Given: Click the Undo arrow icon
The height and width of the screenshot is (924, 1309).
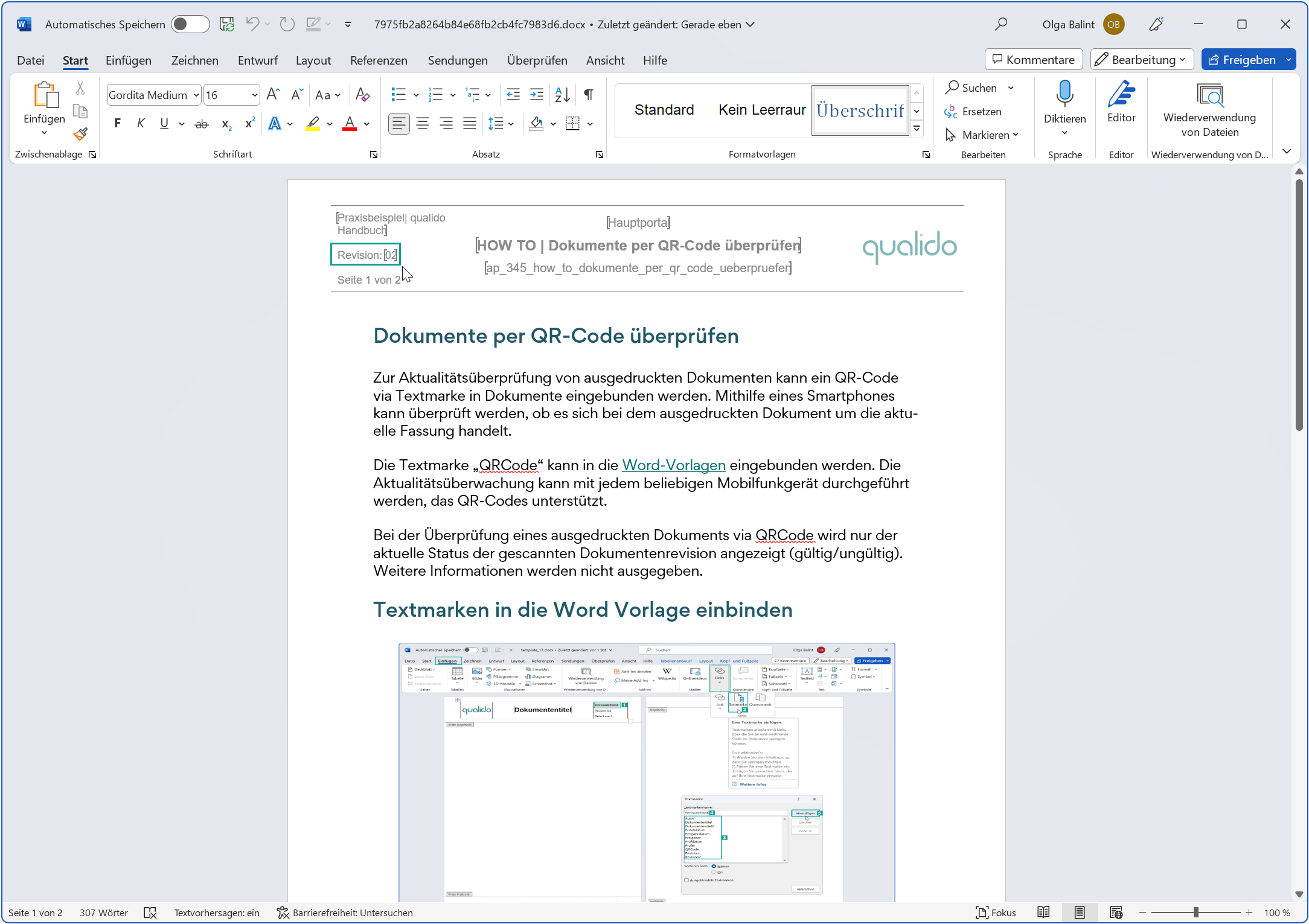Looking at the screenshot, I should (252, 24).
